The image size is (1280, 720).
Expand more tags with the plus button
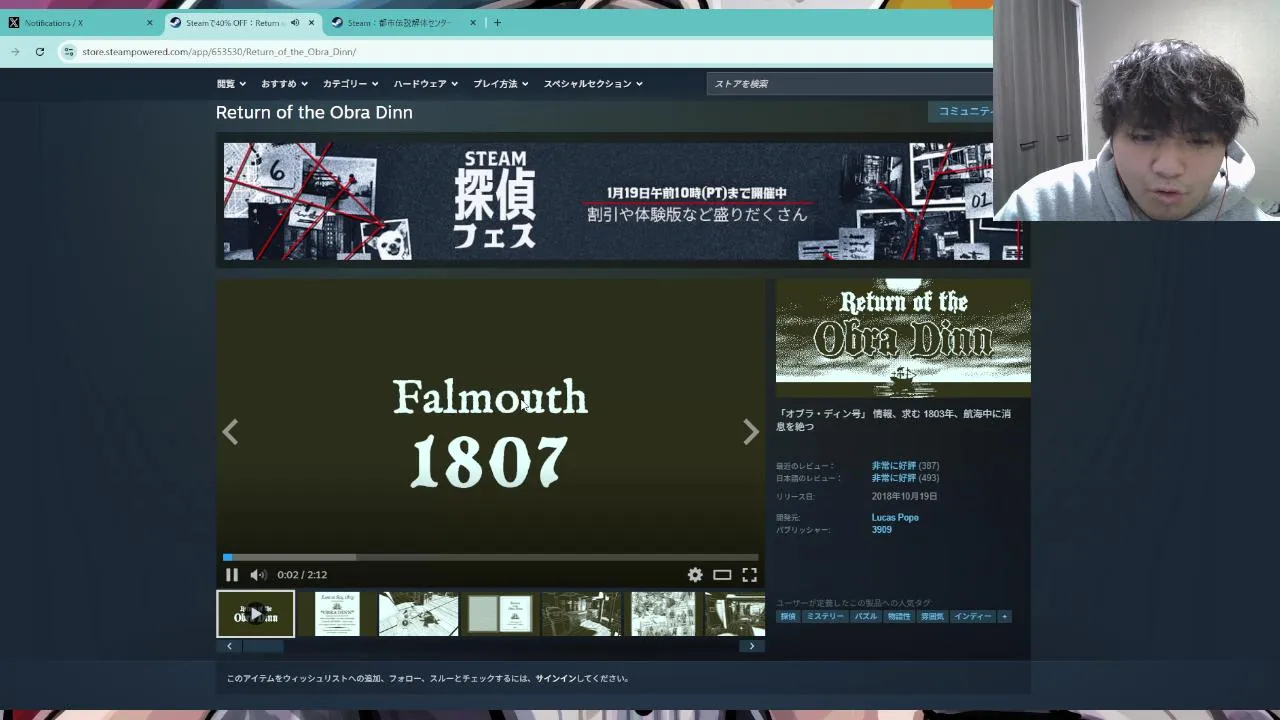click(1005, 617)
